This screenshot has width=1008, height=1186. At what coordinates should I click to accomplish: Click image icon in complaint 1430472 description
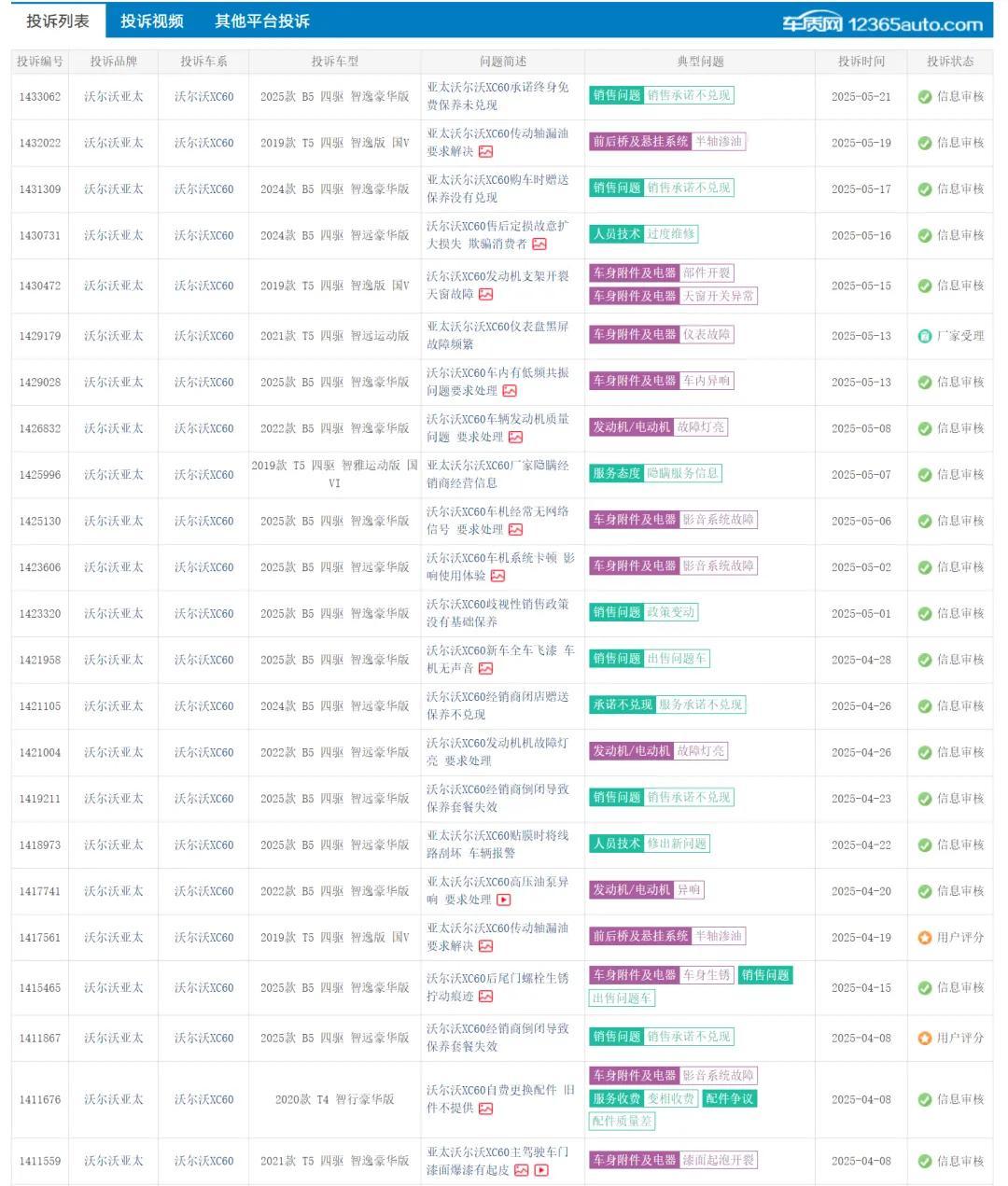tap(485, 295)
